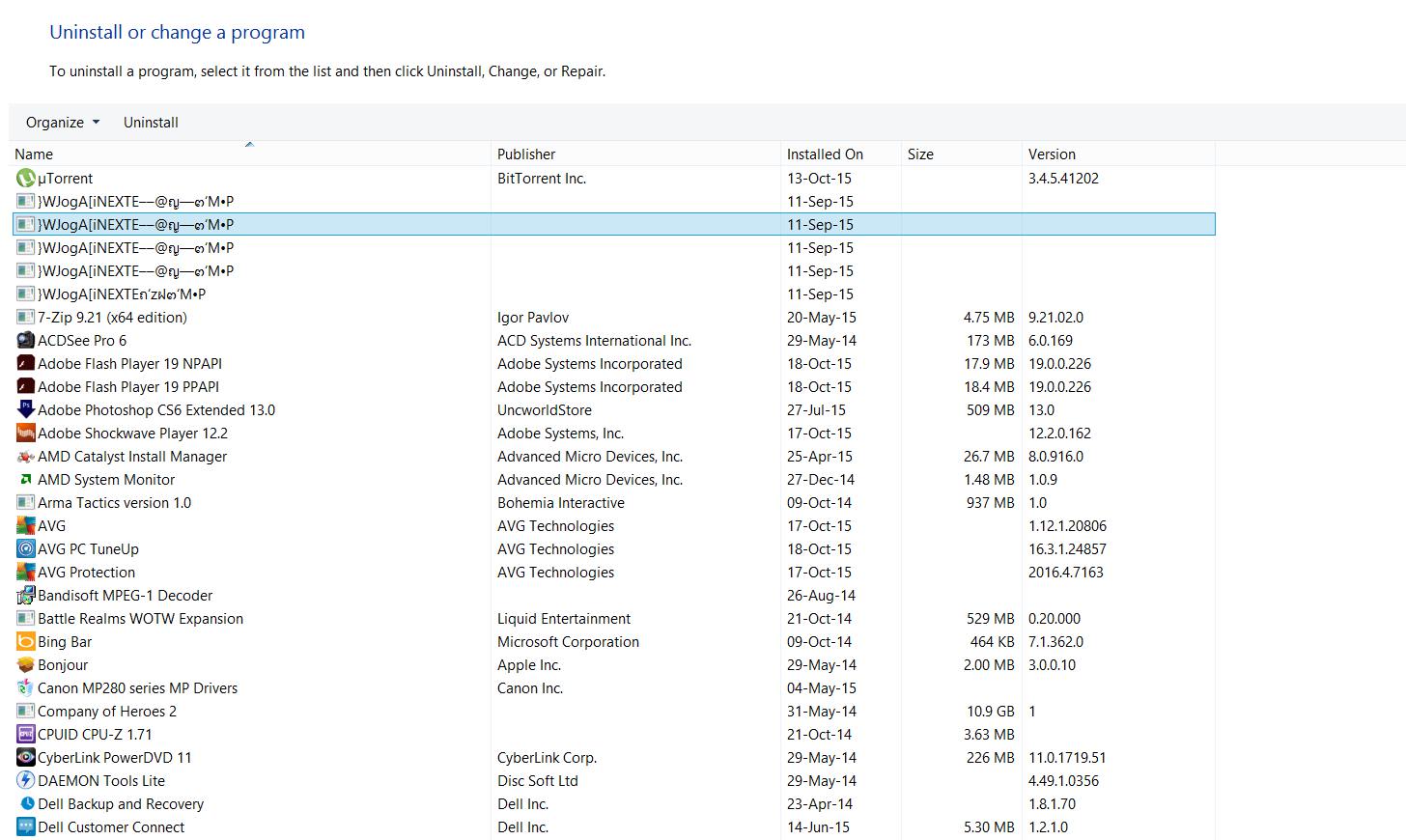Click the UncworldStore publisher cell
The height and width of the screenshot is (840, 1406).
pyautogui.click(x=545, y=410)
